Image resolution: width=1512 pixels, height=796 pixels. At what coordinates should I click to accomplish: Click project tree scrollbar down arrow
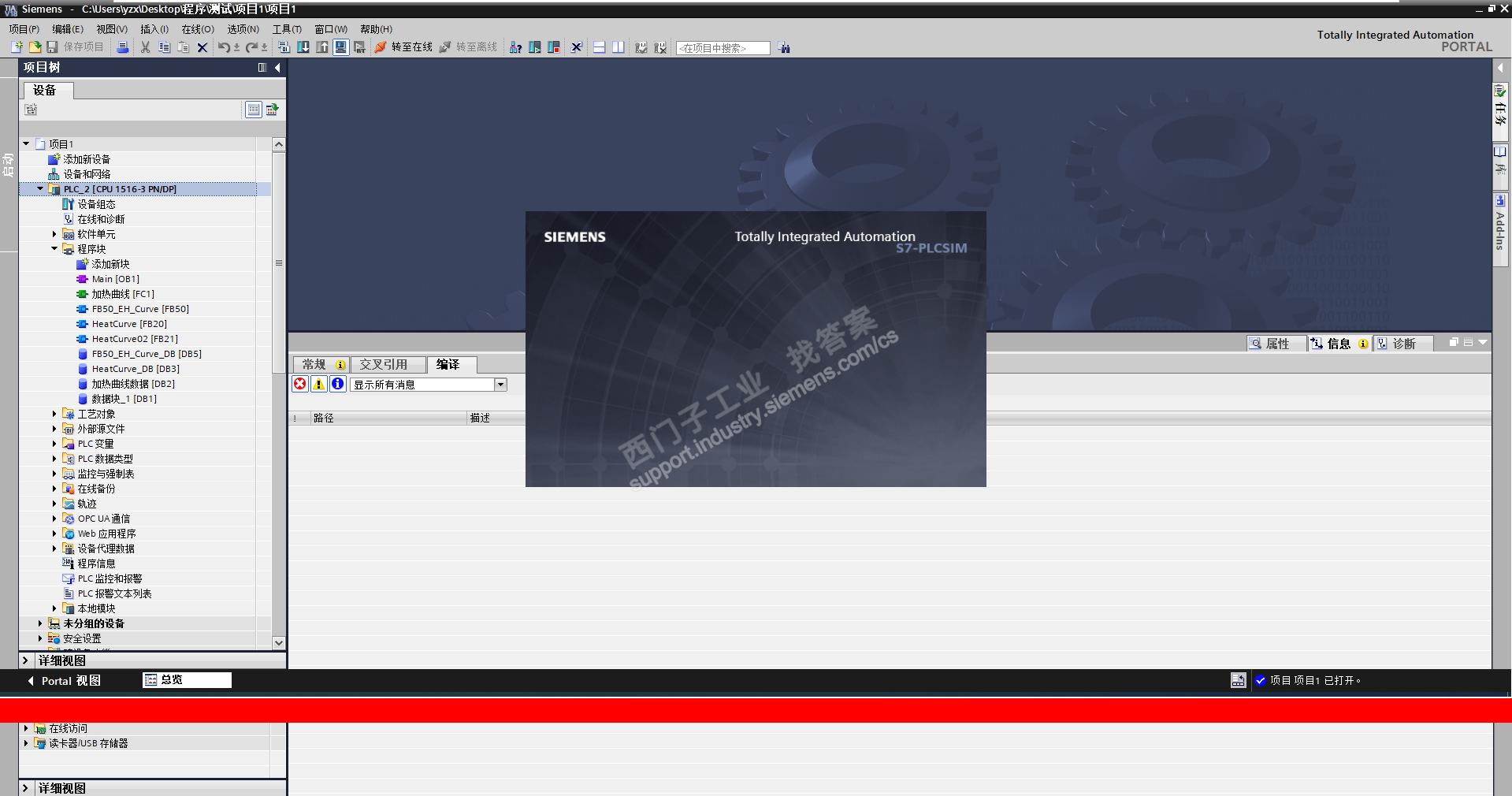(279, 642)
